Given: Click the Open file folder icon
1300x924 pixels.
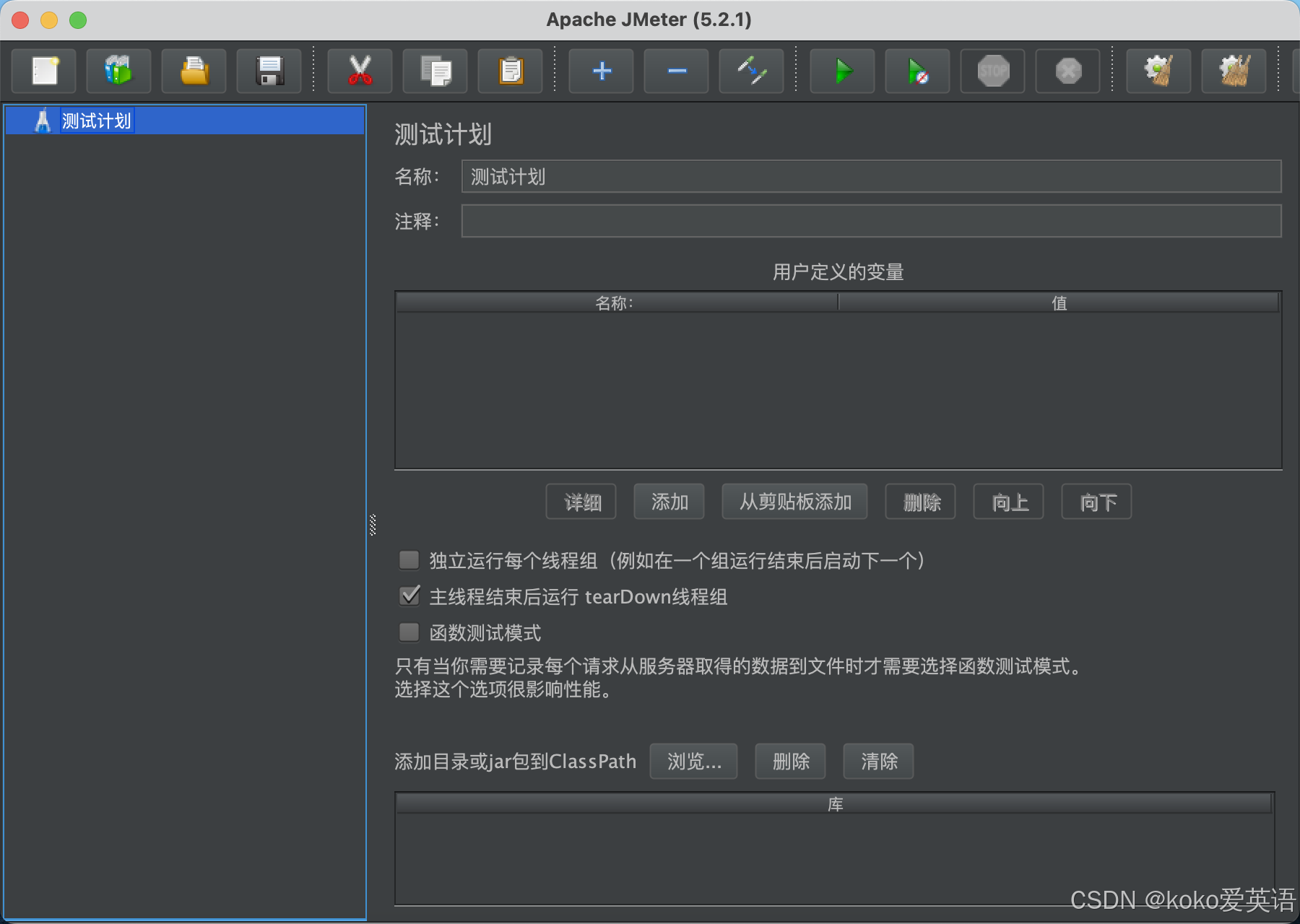Looking at the screenshot, I should [x=194, y=71].
